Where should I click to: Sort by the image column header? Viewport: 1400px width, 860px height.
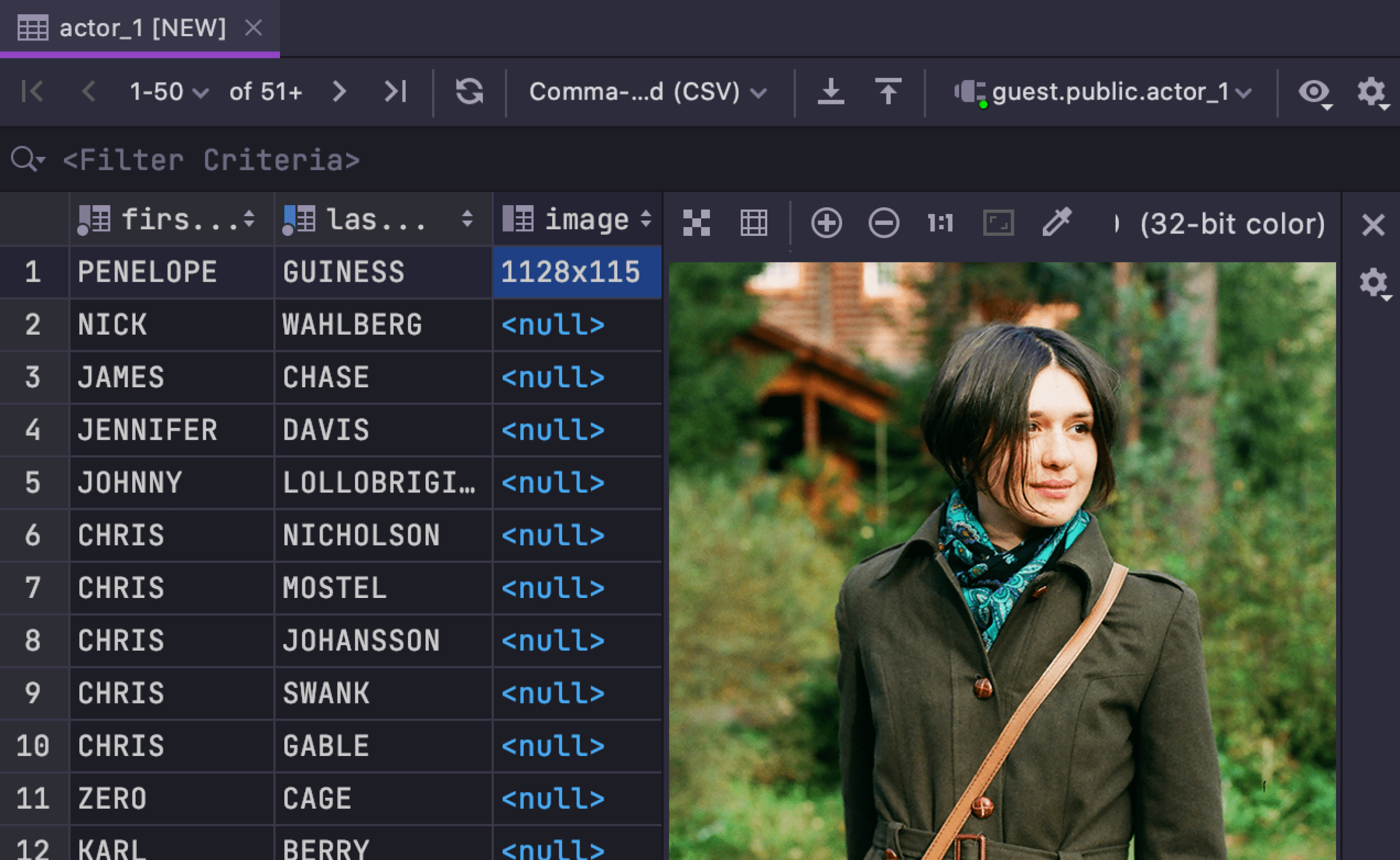tap(586, 219)
